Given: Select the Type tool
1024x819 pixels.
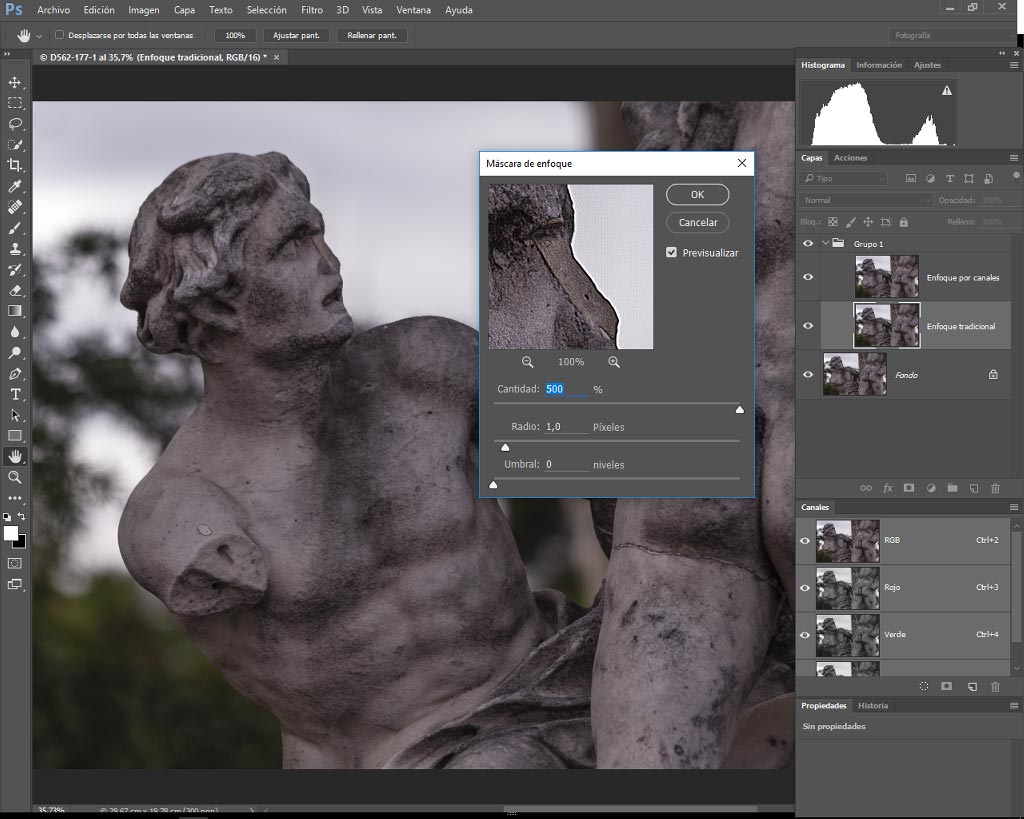Looking at the screenshot, I should [x=15, y=394].
